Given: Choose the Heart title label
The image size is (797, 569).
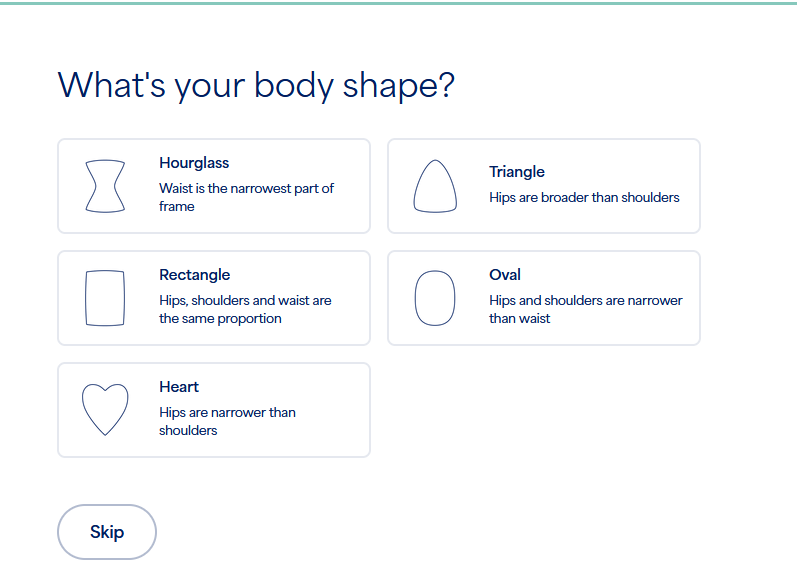Looking at the screenshot, I should pos(179,386).
